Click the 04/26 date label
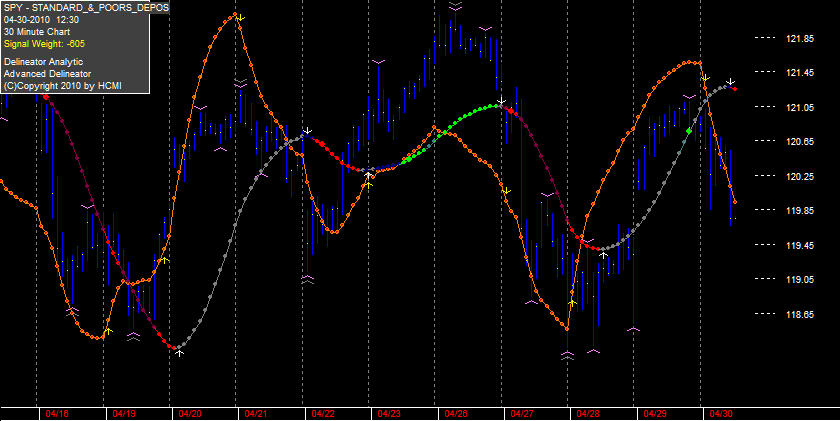This screenshot has height=421, width=840. 456,414
